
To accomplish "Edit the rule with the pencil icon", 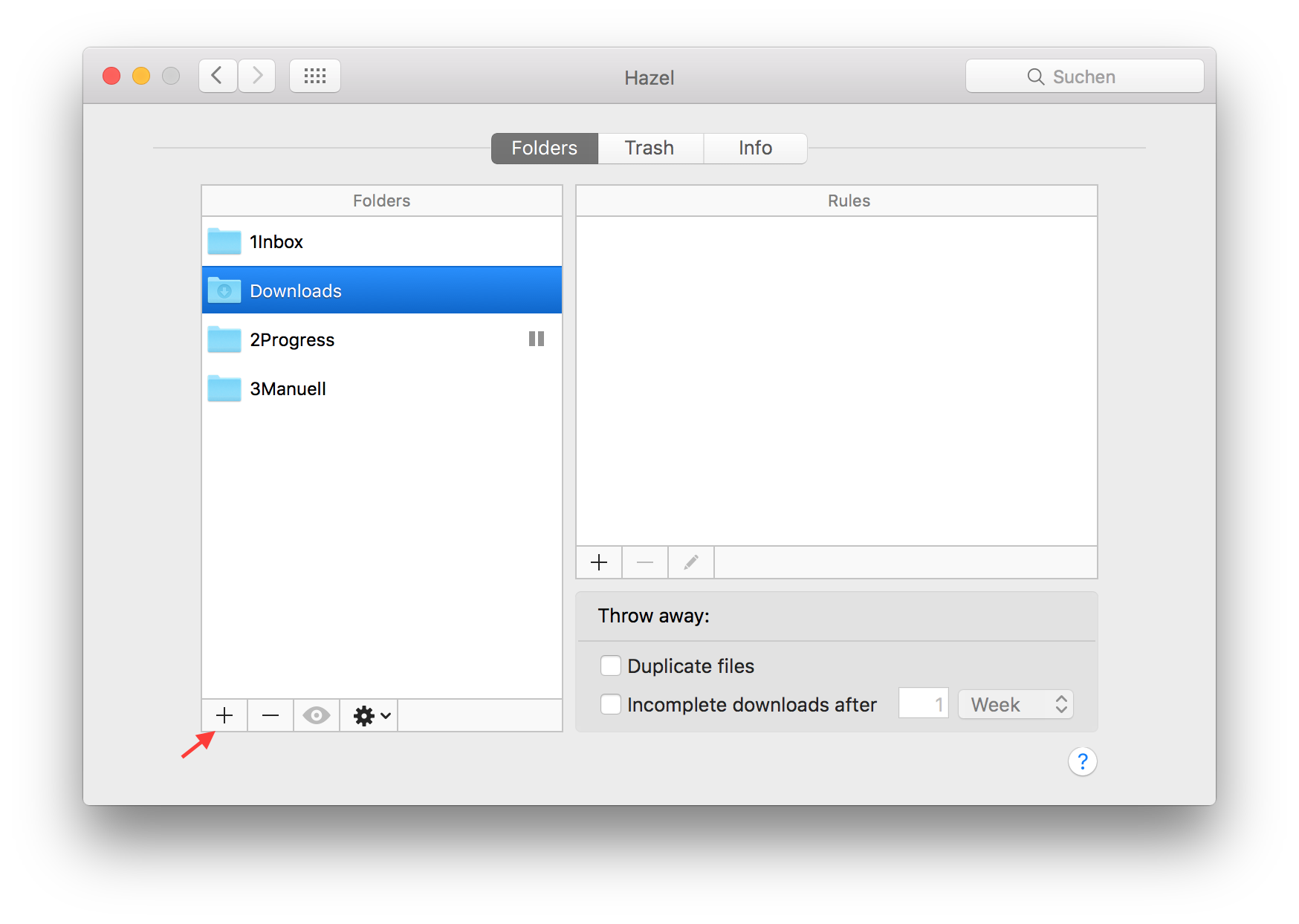I will point(691,562).
